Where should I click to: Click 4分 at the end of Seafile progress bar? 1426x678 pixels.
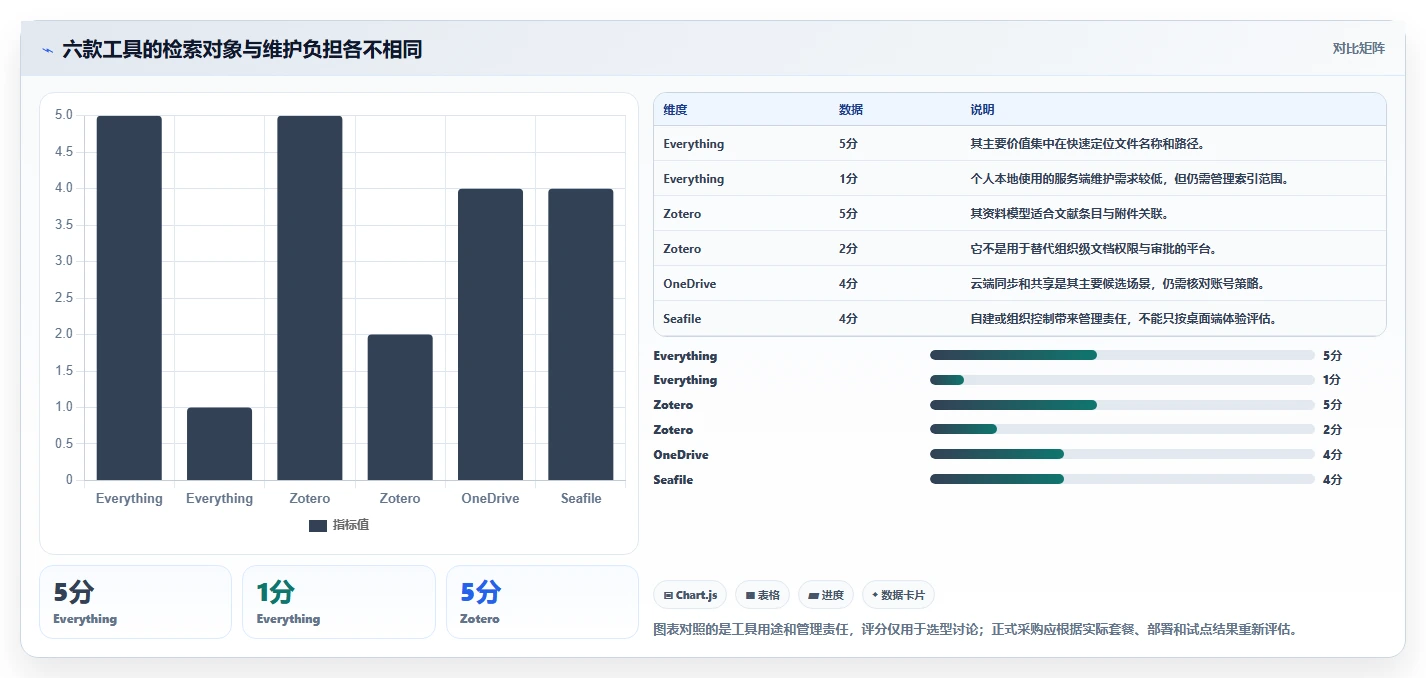pyautogui.click(x=1332, y=480)
